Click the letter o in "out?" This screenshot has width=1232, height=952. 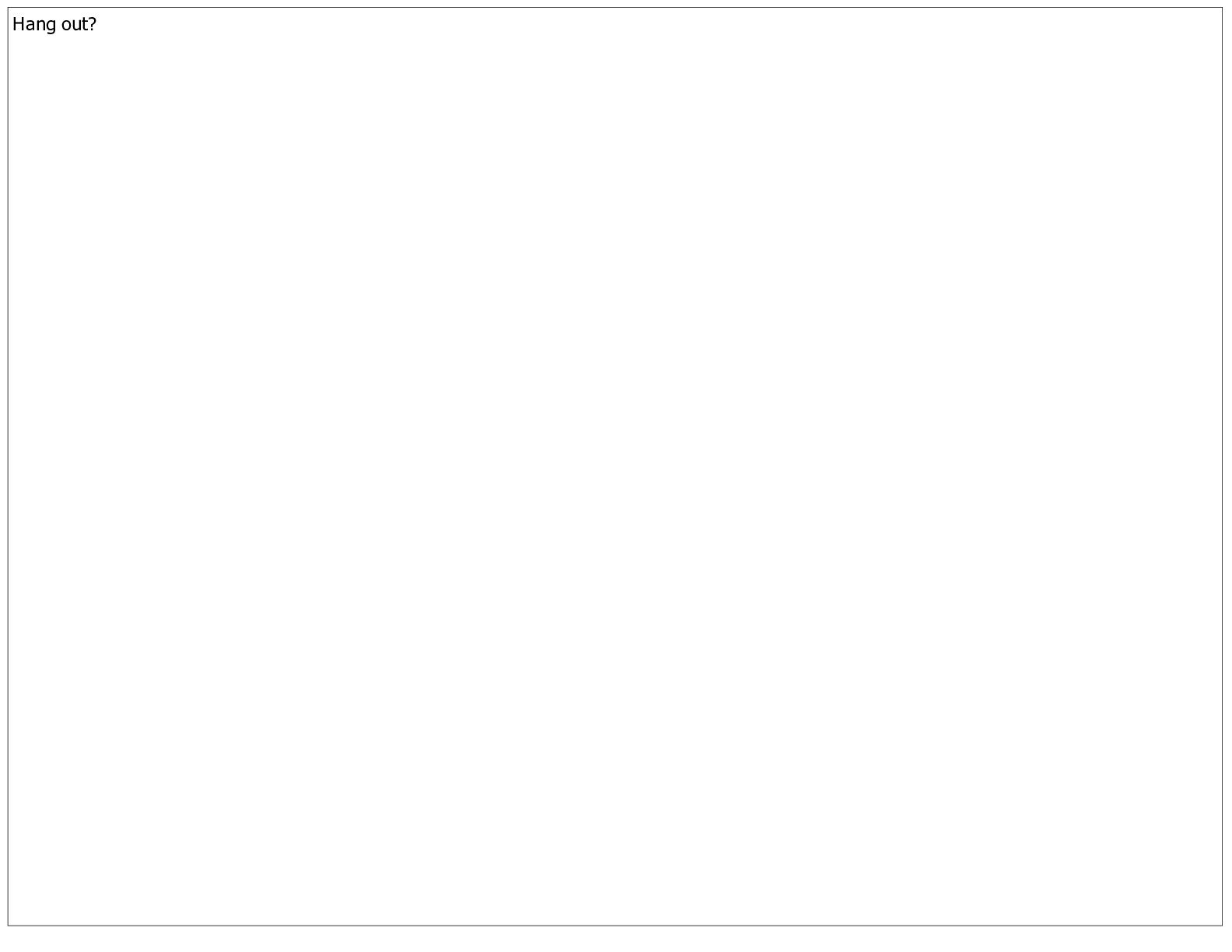point(66,26)
